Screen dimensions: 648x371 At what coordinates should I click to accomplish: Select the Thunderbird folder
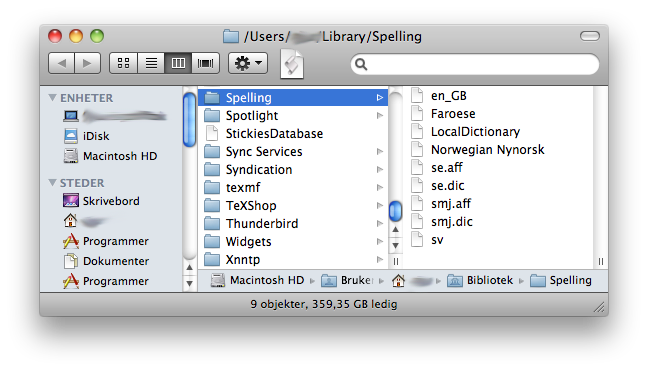(x=293, y=224)
